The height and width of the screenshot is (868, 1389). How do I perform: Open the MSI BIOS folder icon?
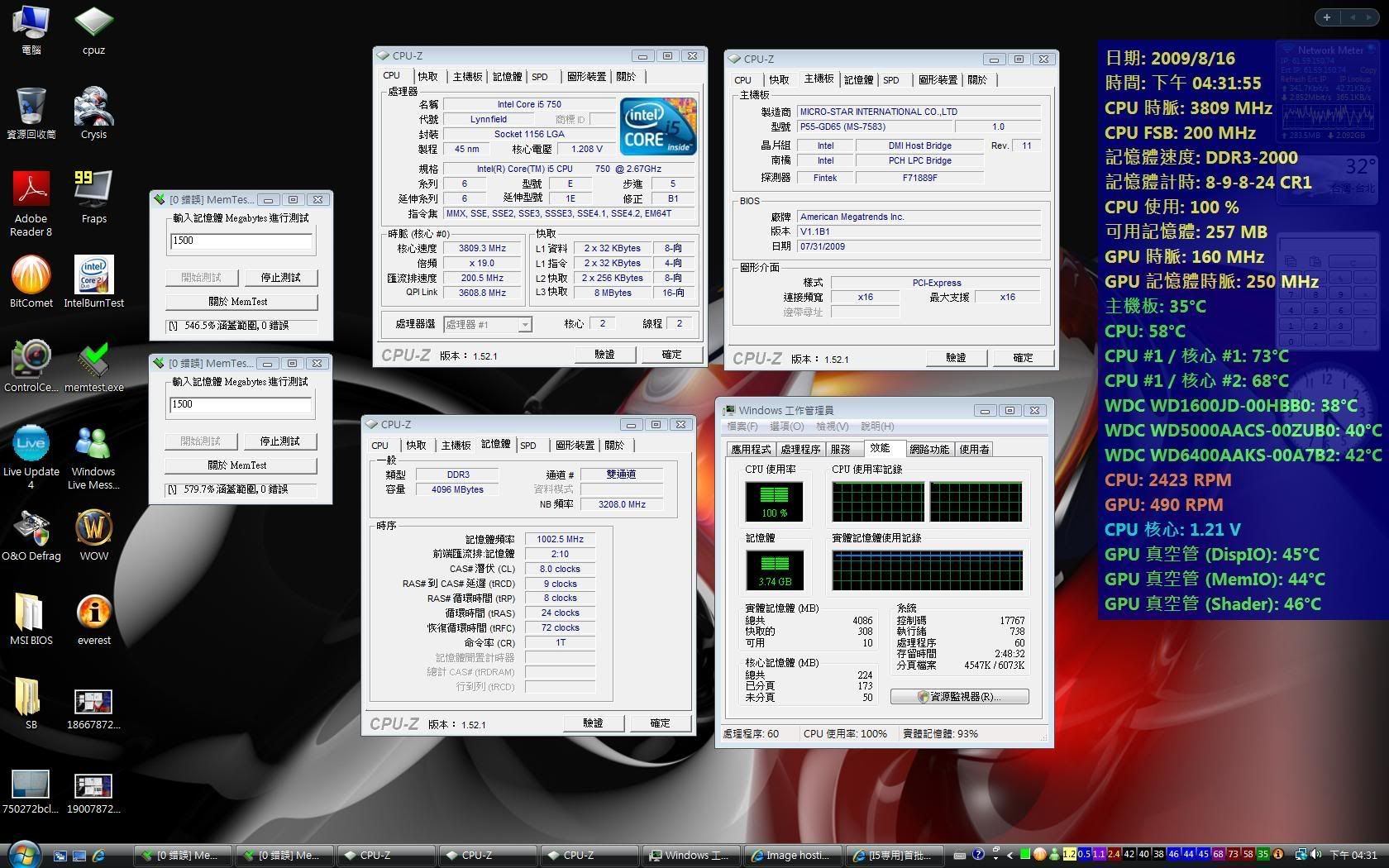pos(31,619)
